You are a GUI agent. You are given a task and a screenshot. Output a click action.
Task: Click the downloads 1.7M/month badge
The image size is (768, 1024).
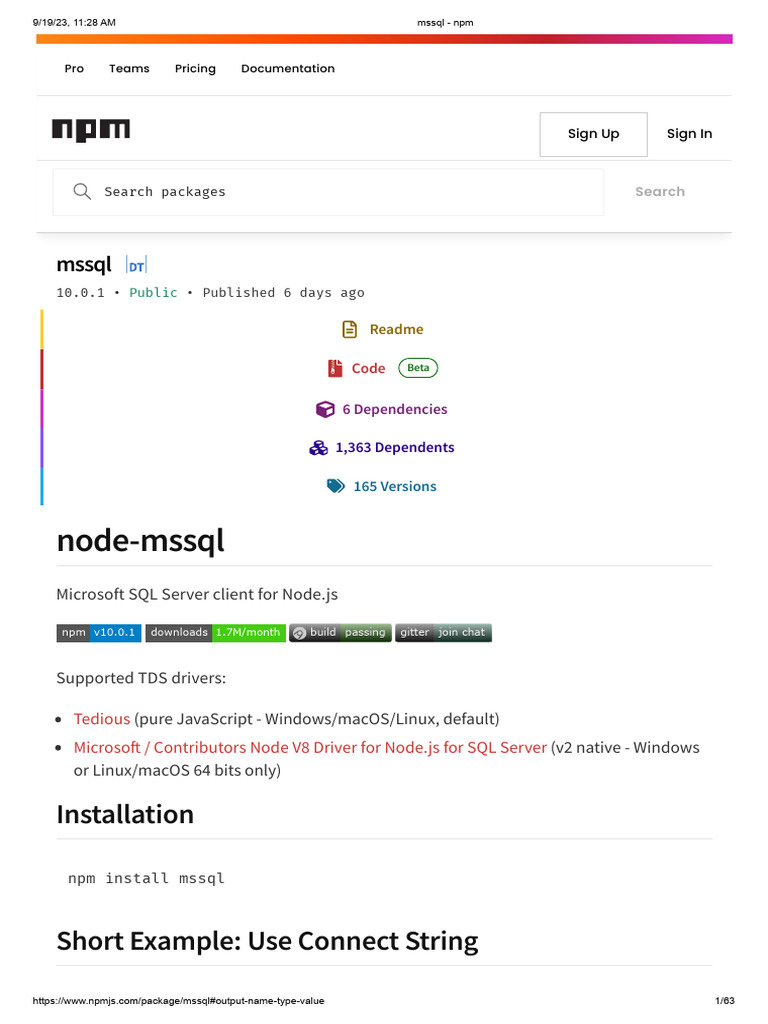click(x=215, y=632)
